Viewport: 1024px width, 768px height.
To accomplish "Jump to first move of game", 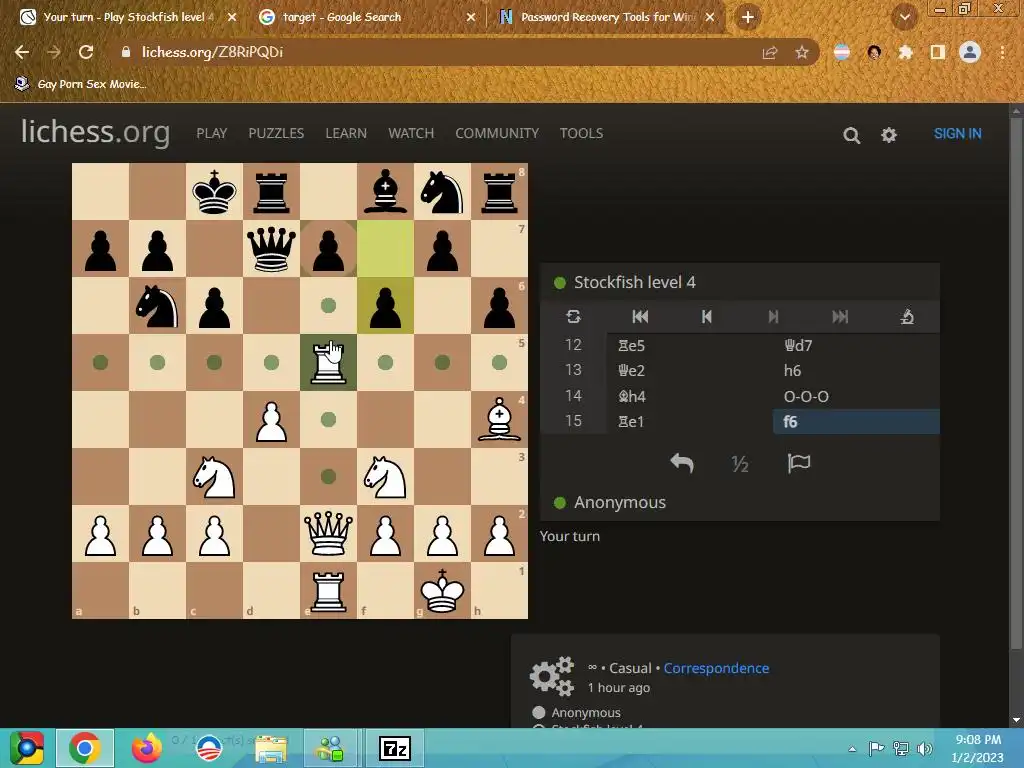I will pyautogui.click(x=640, y=317).
